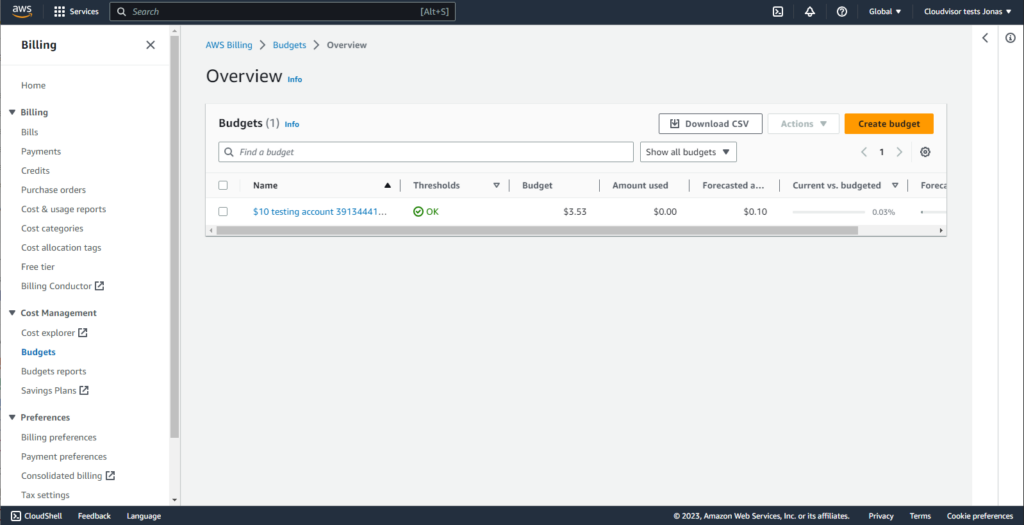Open the Cloudvisor tests Jonas account menu
Viewport: 1024px width, 525px height.
coord(967,12)
